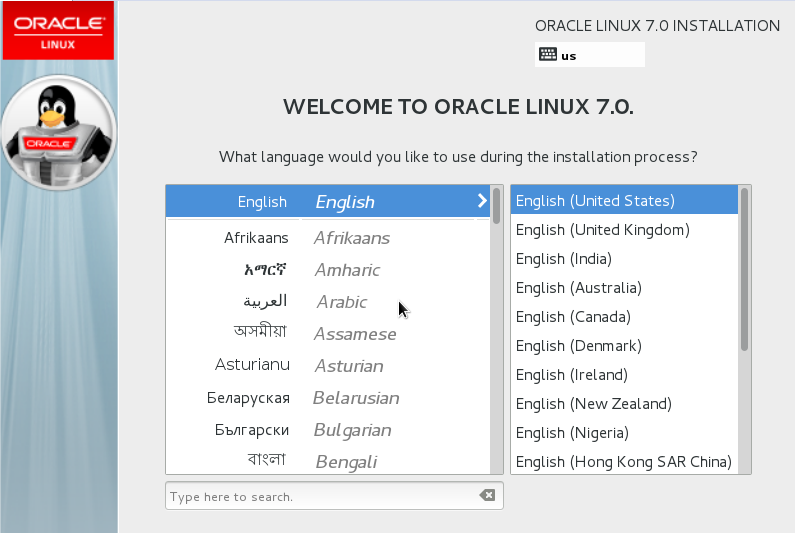
Task: Select Bengali language
Action: (328, 460)
